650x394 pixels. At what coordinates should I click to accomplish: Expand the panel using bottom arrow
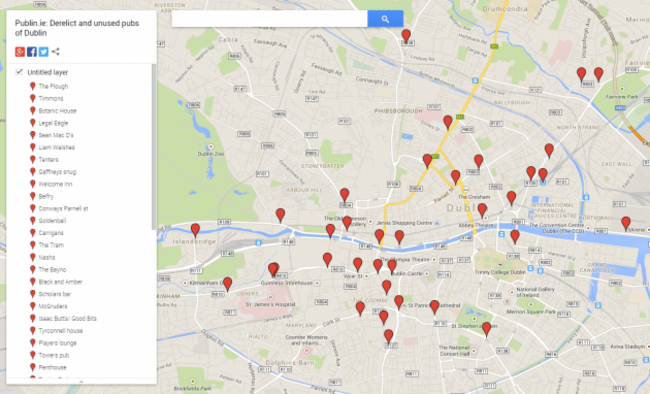point(81,382)
